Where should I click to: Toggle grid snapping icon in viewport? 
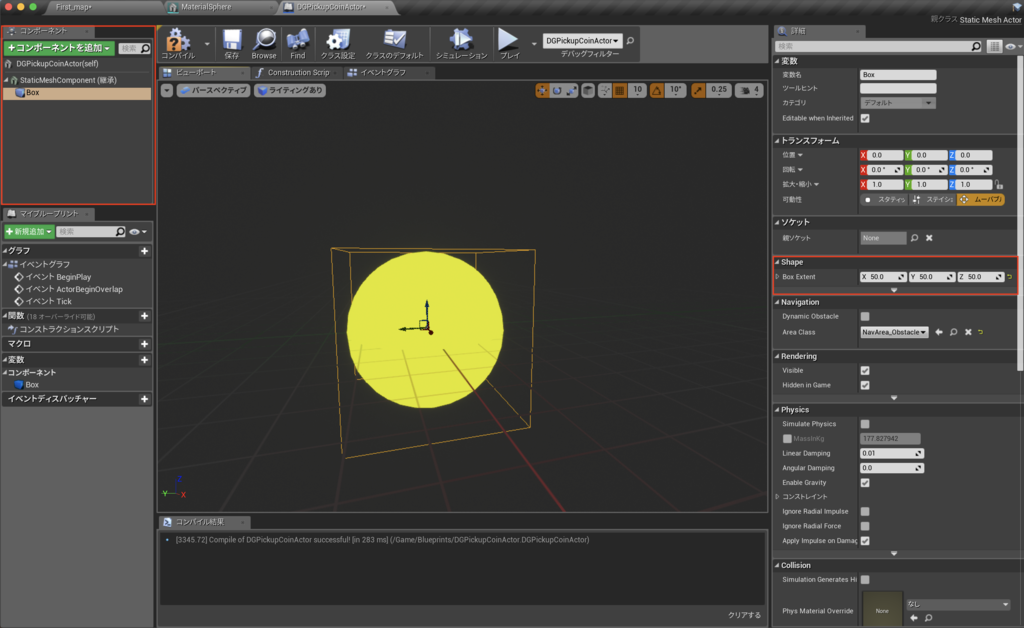point(620,91)
